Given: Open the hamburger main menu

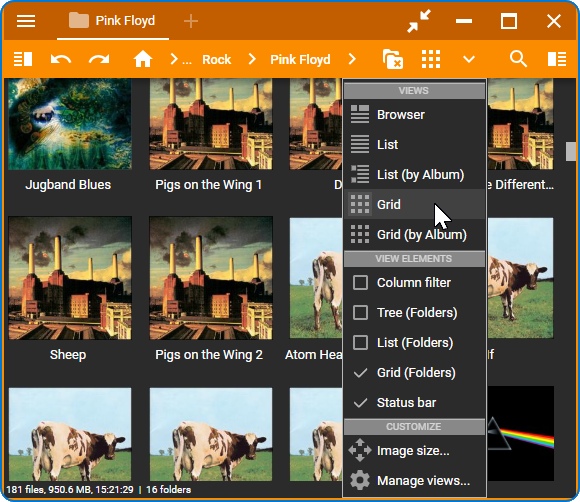Looking at the screenshot, I should pos(26,21).
